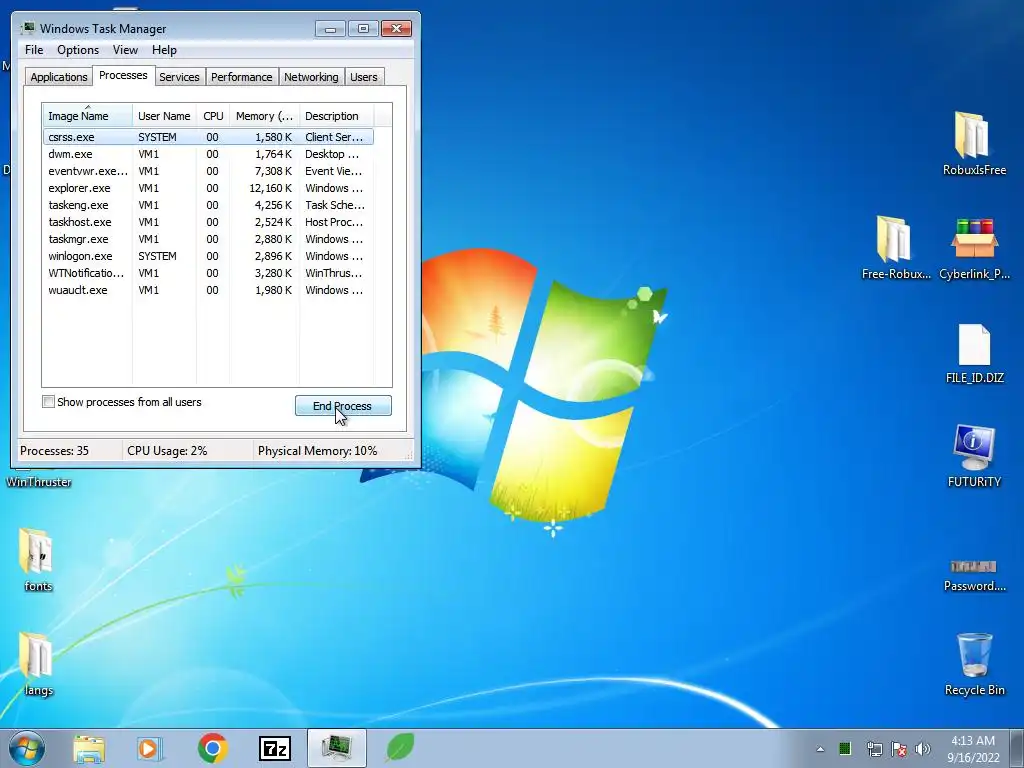Switch to the Applications tab
Screen dimensions: 1024x768
(59, 77)
